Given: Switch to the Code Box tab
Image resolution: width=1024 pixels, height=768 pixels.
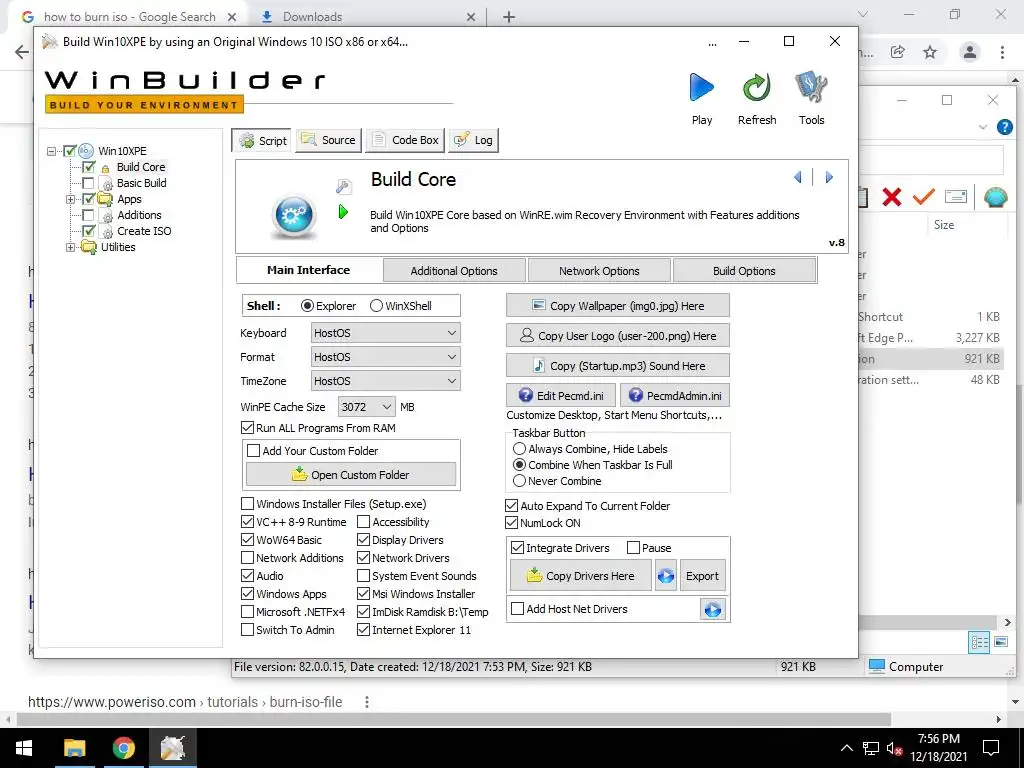Looking at the screenshot, I should pyautogui.click(x=406, y=140).
